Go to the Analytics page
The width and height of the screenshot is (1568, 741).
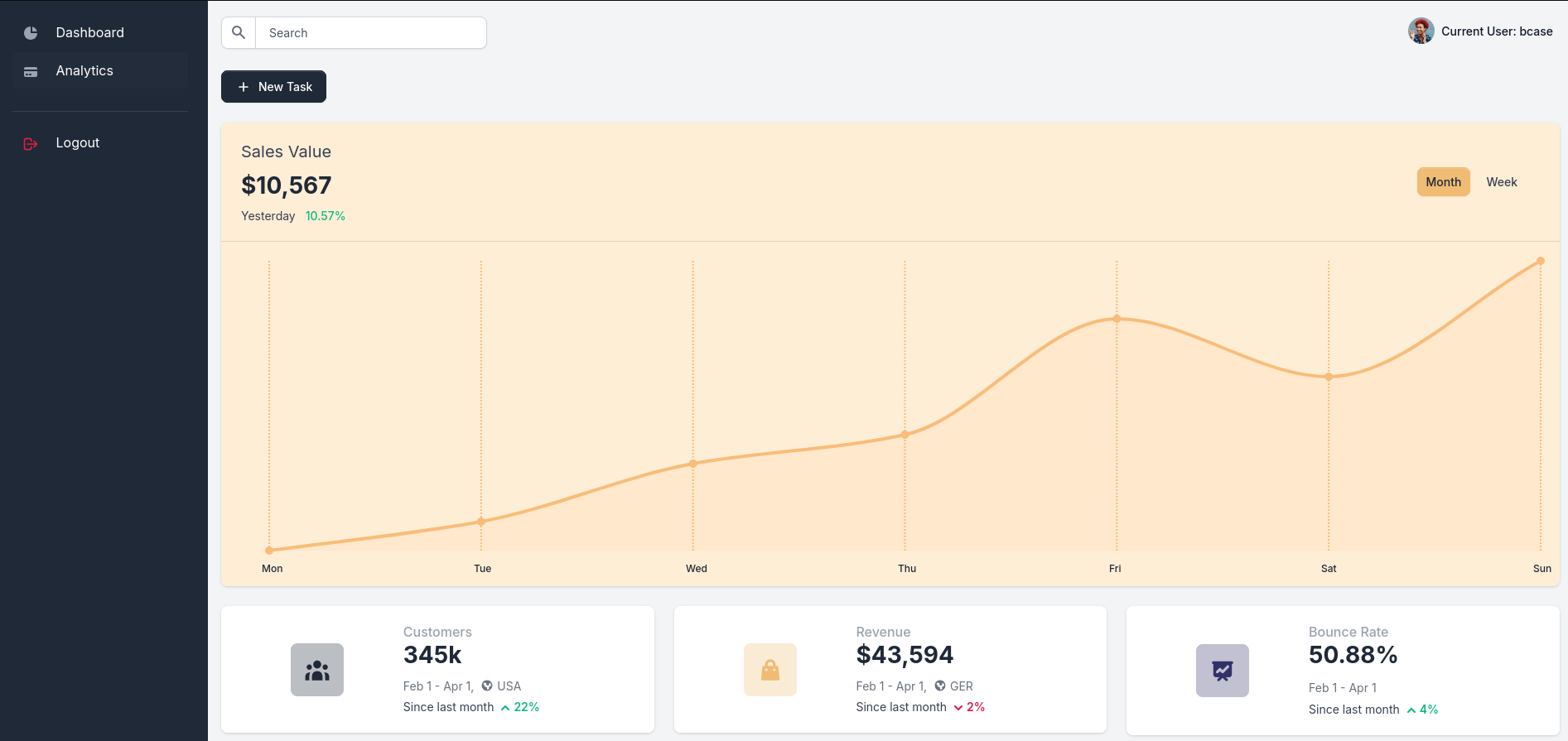point(84,71)
